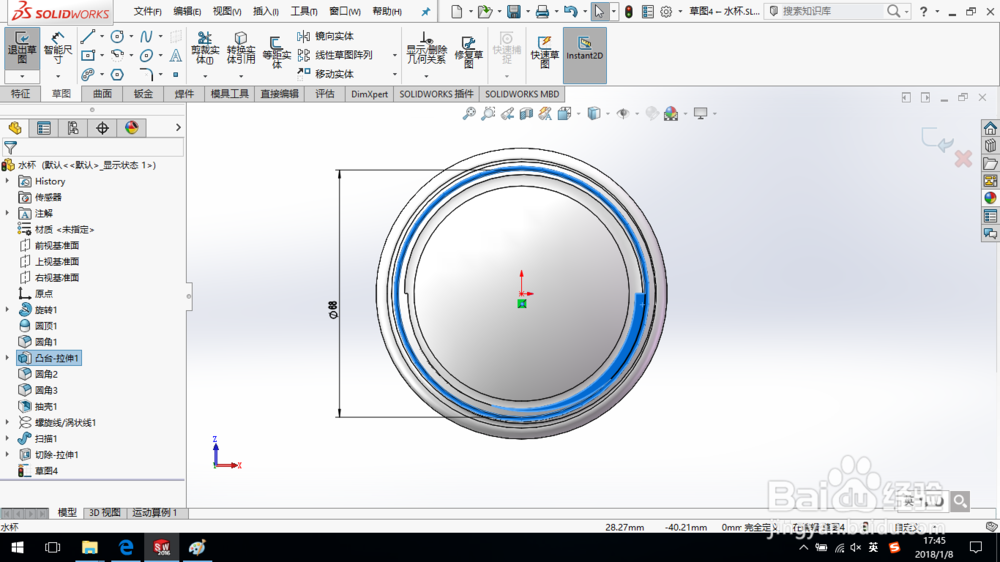Screen dimensions: 1000x562
Task: Click Repair Sketch (修复草图)
Action: click(468, 52)
